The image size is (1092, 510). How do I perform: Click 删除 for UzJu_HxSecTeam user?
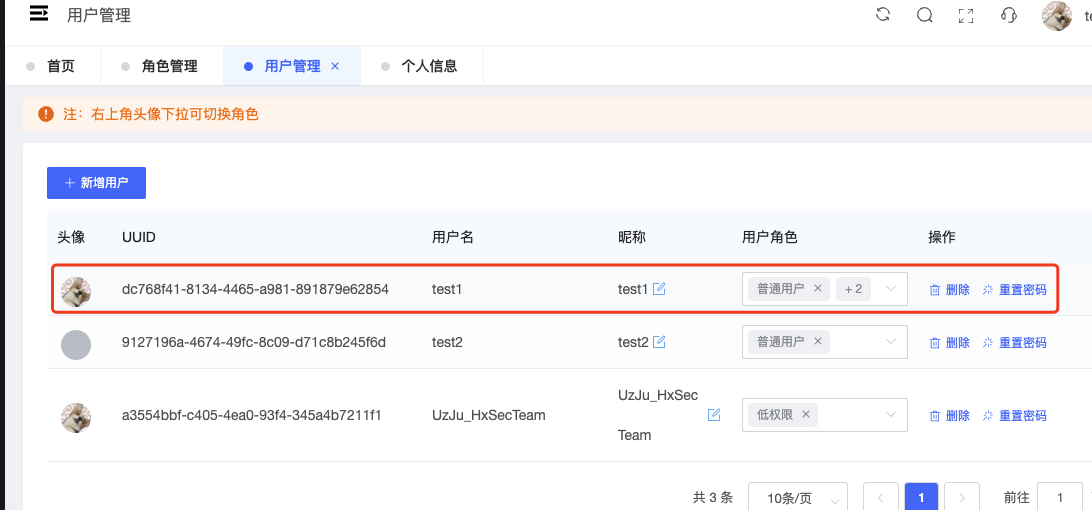pos(950,415)
